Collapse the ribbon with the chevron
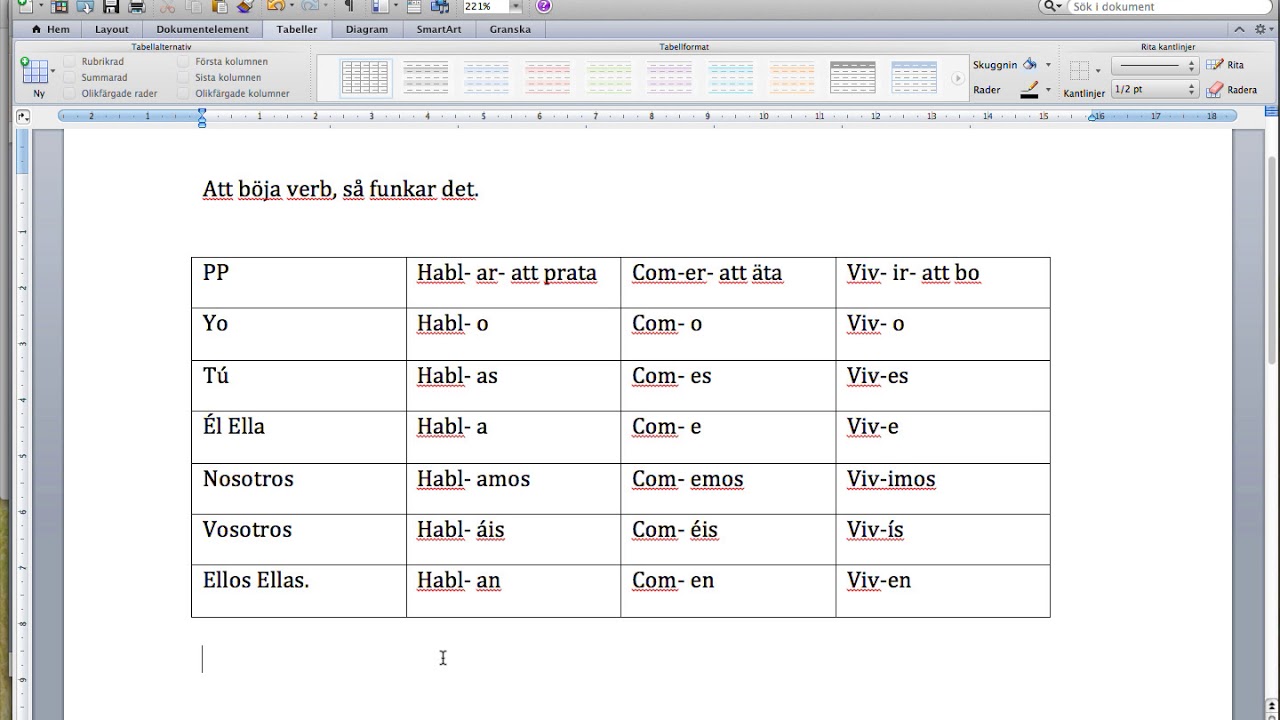The height and width of the screenshot is (720, 1280). pos(1239,29)
